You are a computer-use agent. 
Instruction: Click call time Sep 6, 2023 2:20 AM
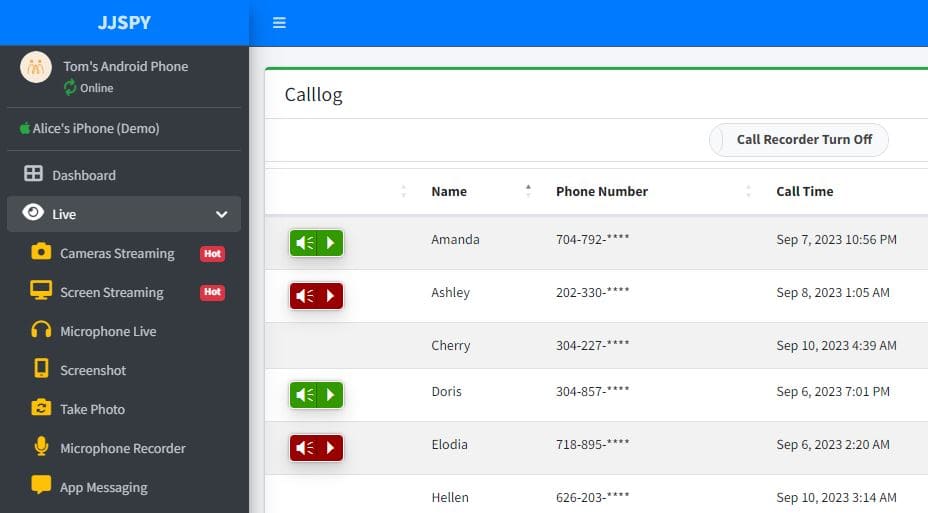[833, 444]
